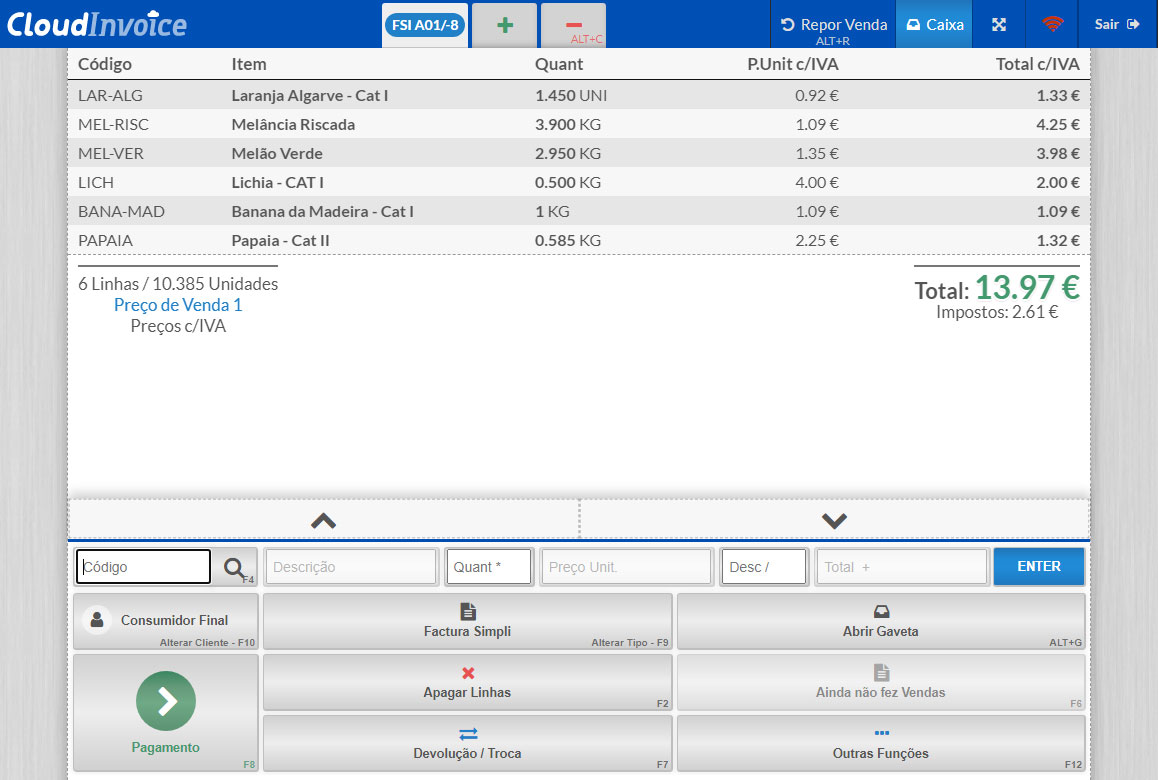Screen dimensions: 1158x780
Task: Click the Código column header
Action: (105, 64)
